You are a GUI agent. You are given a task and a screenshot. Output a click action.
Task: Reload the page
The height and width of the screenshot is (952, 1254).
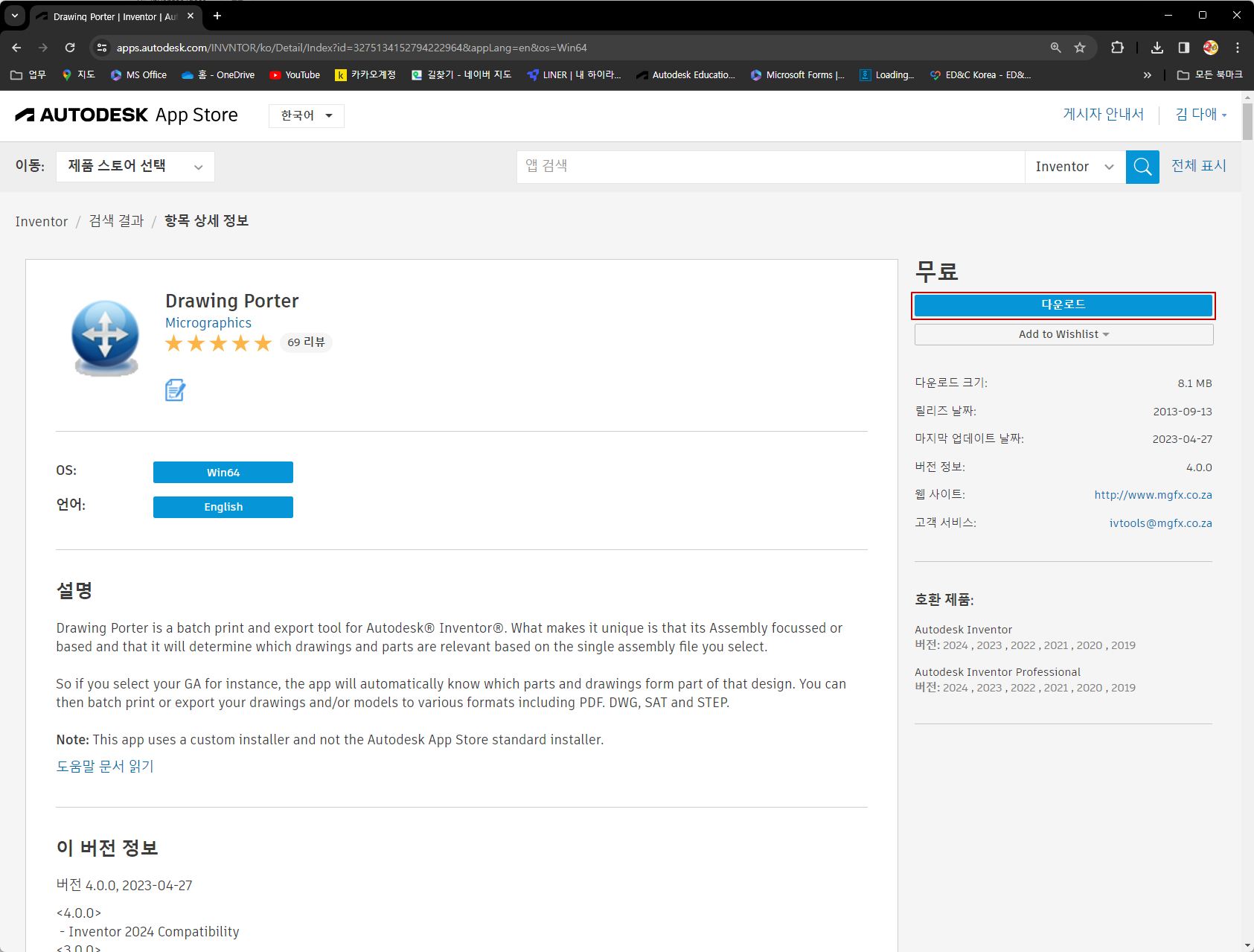click(70, 48)
